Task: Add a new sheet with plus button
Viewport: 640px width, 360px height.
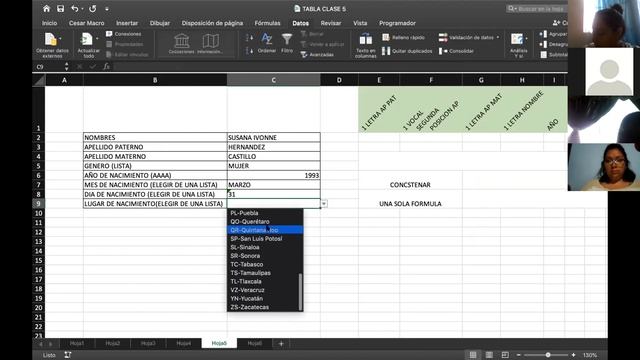Action: (281, 344)
